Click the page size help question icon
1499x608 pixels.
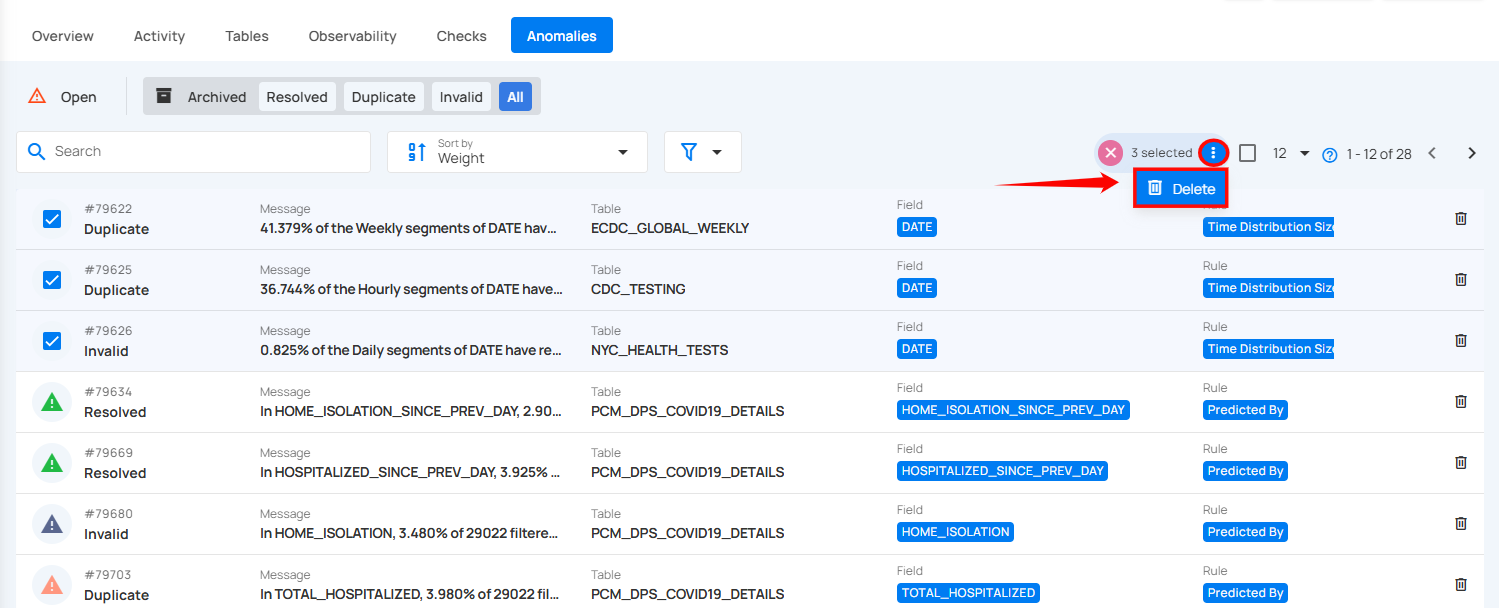point(1329,155)
